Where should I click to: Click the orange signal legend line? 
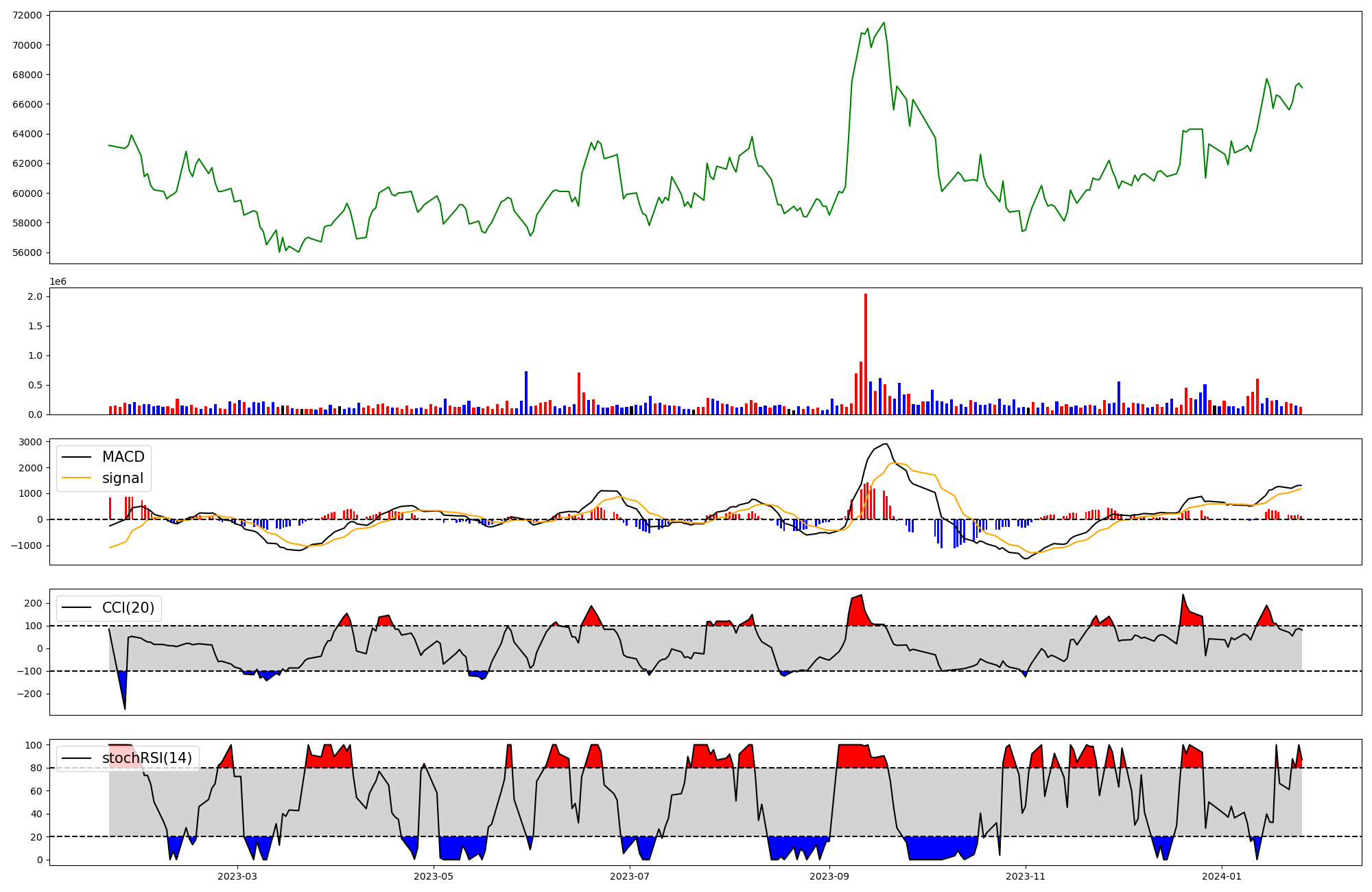tap(77, 478)
